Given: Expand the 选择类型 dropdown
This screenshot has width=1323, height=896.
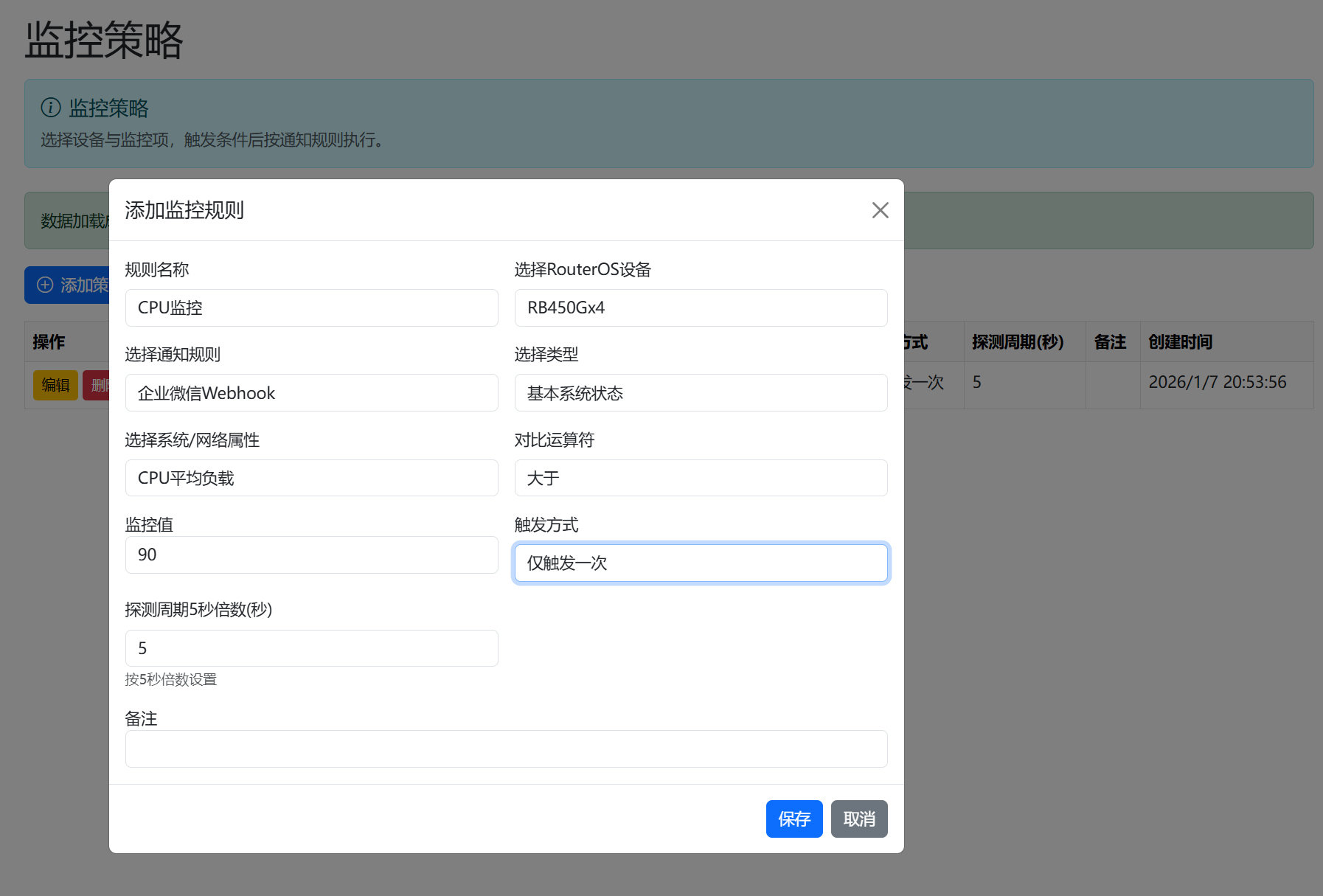Looking at the screenshot, I should point(701,393).
